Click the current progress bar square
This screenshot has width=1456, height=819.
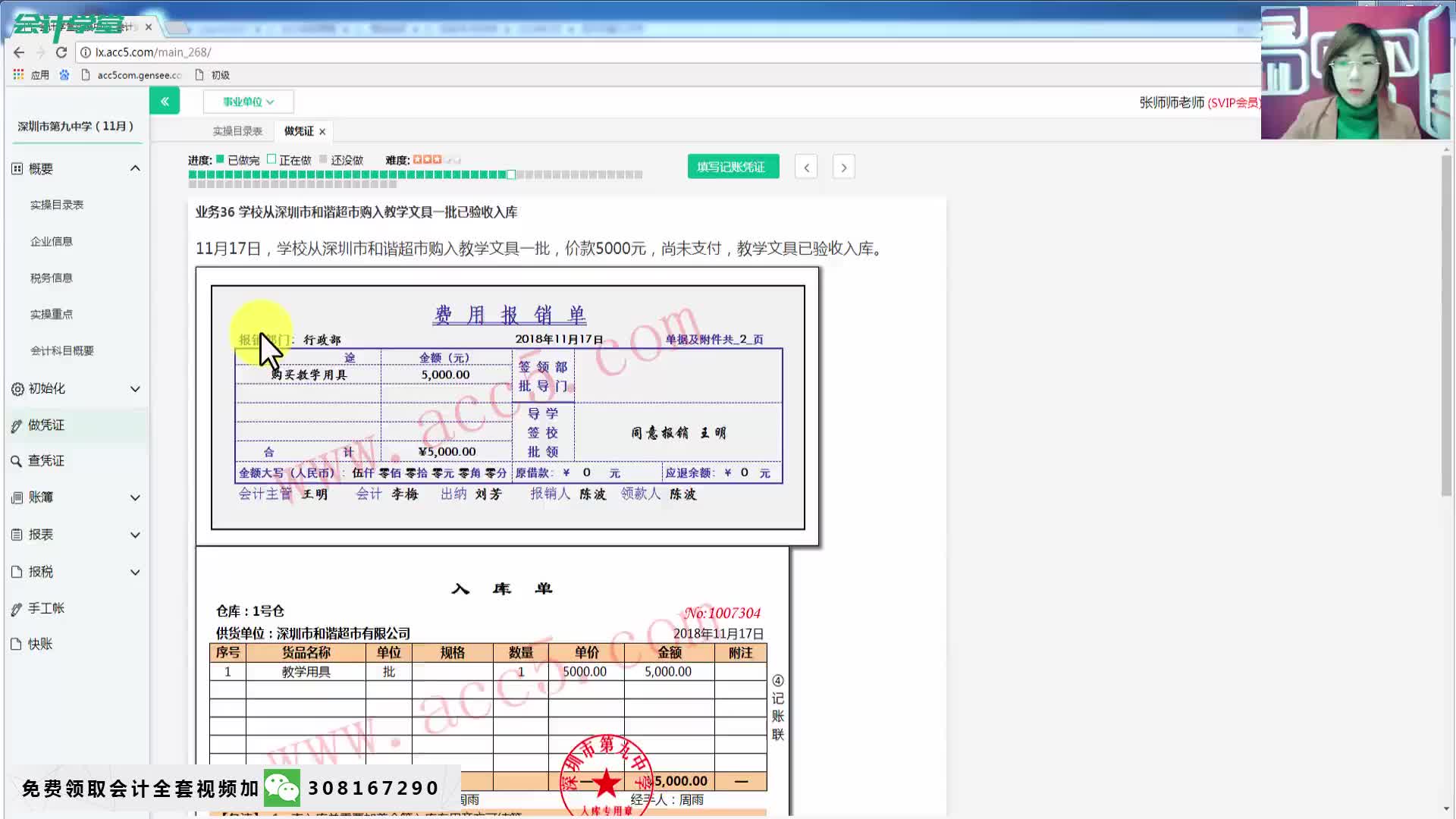click(x=511, y=175)
